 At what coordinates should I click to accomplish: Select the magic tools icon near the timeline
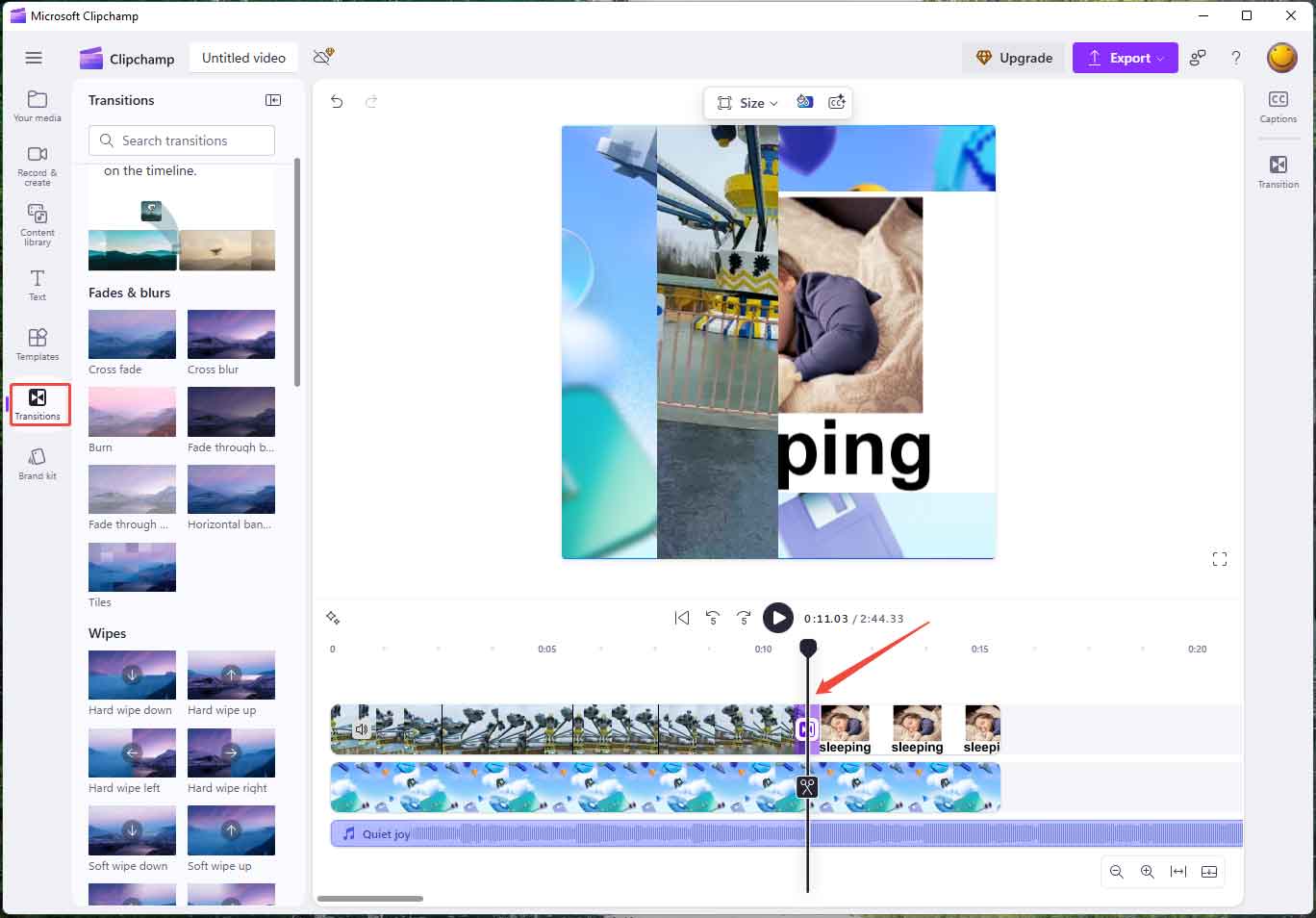pos(334,617)
